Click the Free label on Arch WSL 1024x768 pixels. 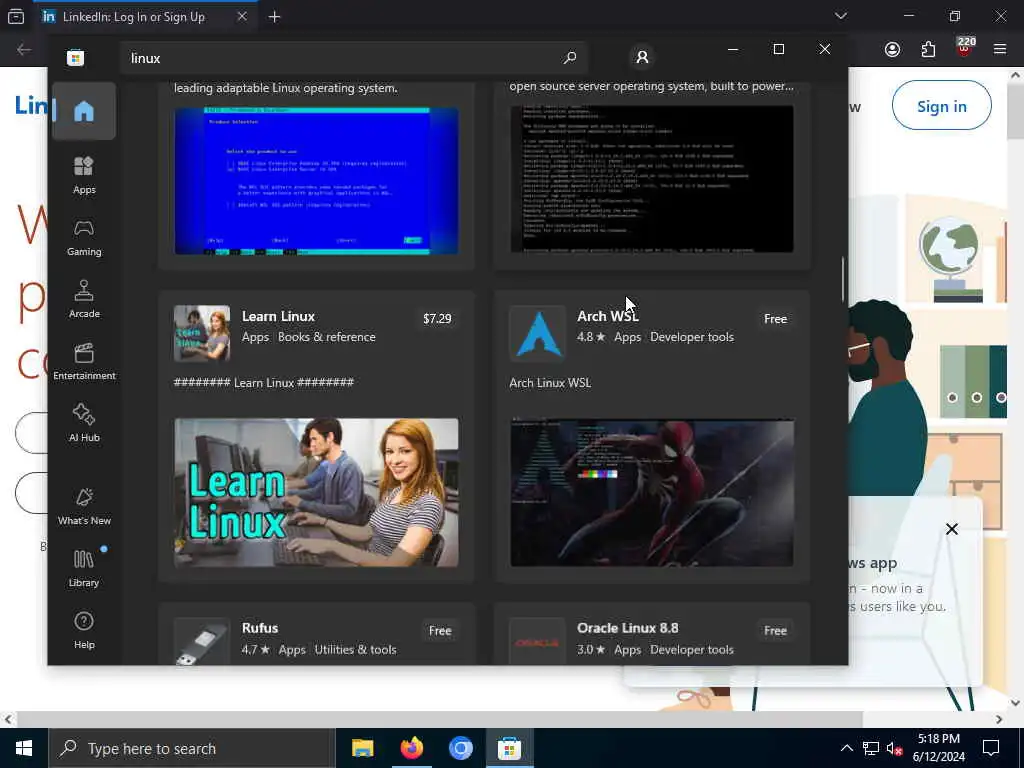pyautogui.click(x=775, y=319)
